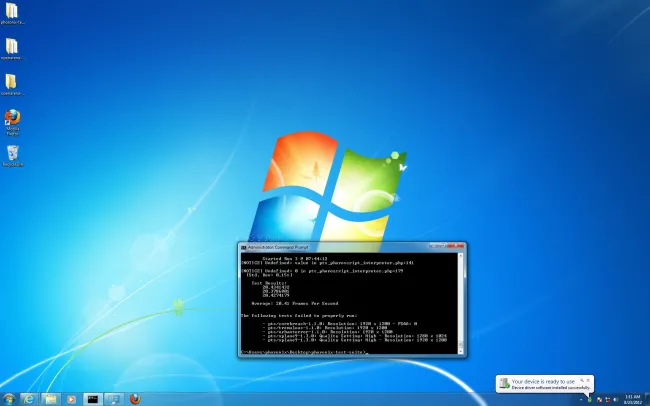The height and width of the screenshot is (406, 650).
Task: Select the Mozilla Firefox desktop shortcut
Action: point(12,122)
